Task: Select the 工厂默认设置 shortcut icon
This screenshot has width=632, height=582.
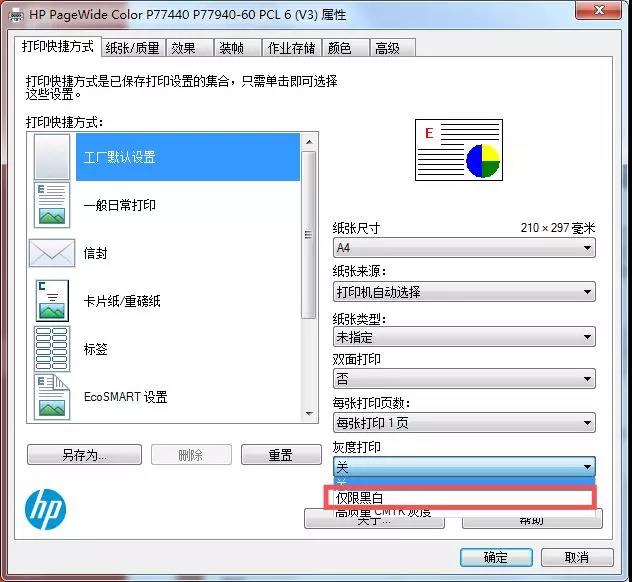Action: (x=52, y=157)
